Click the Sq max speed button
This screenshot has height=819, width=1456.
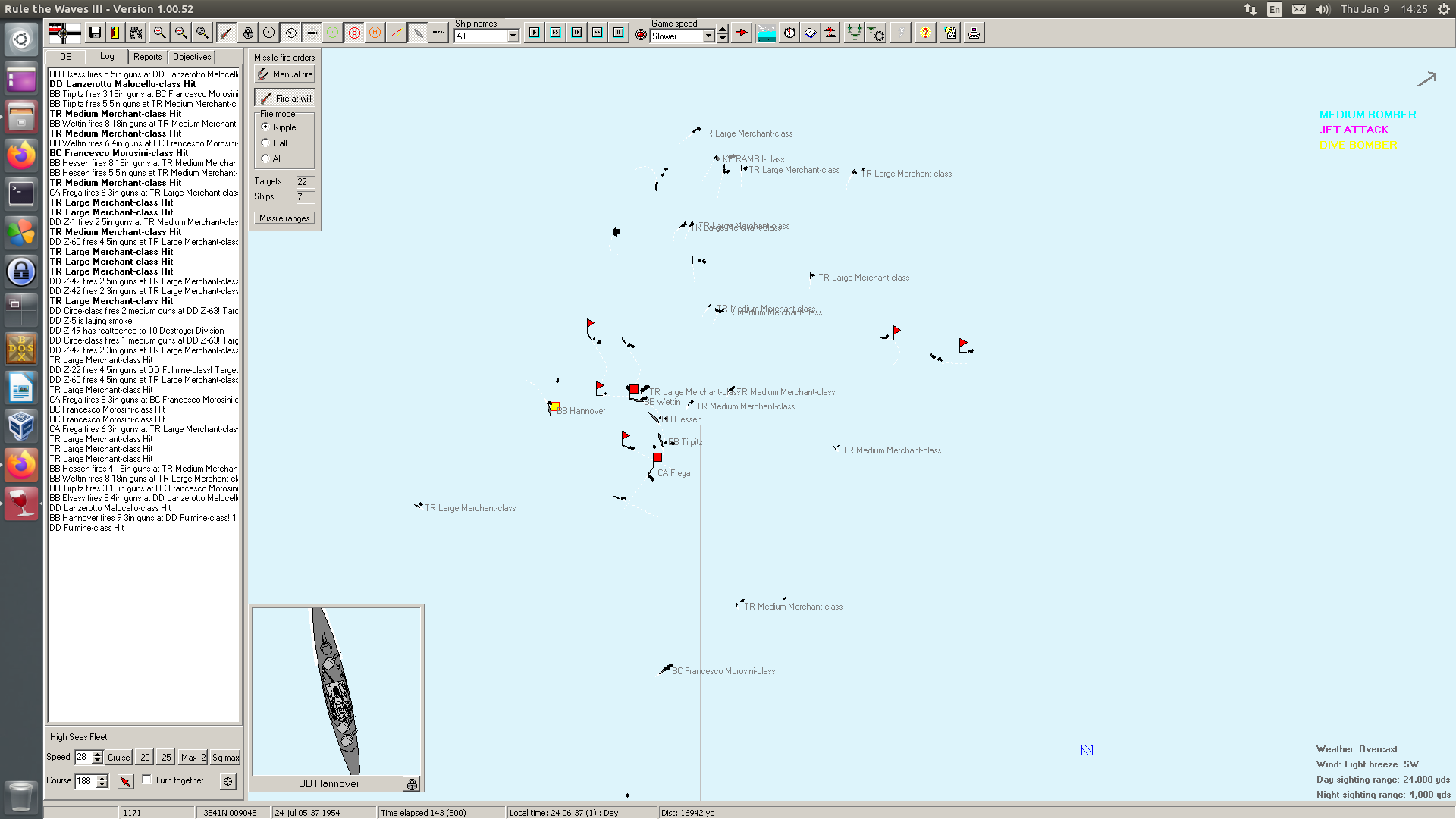[225, 758]
